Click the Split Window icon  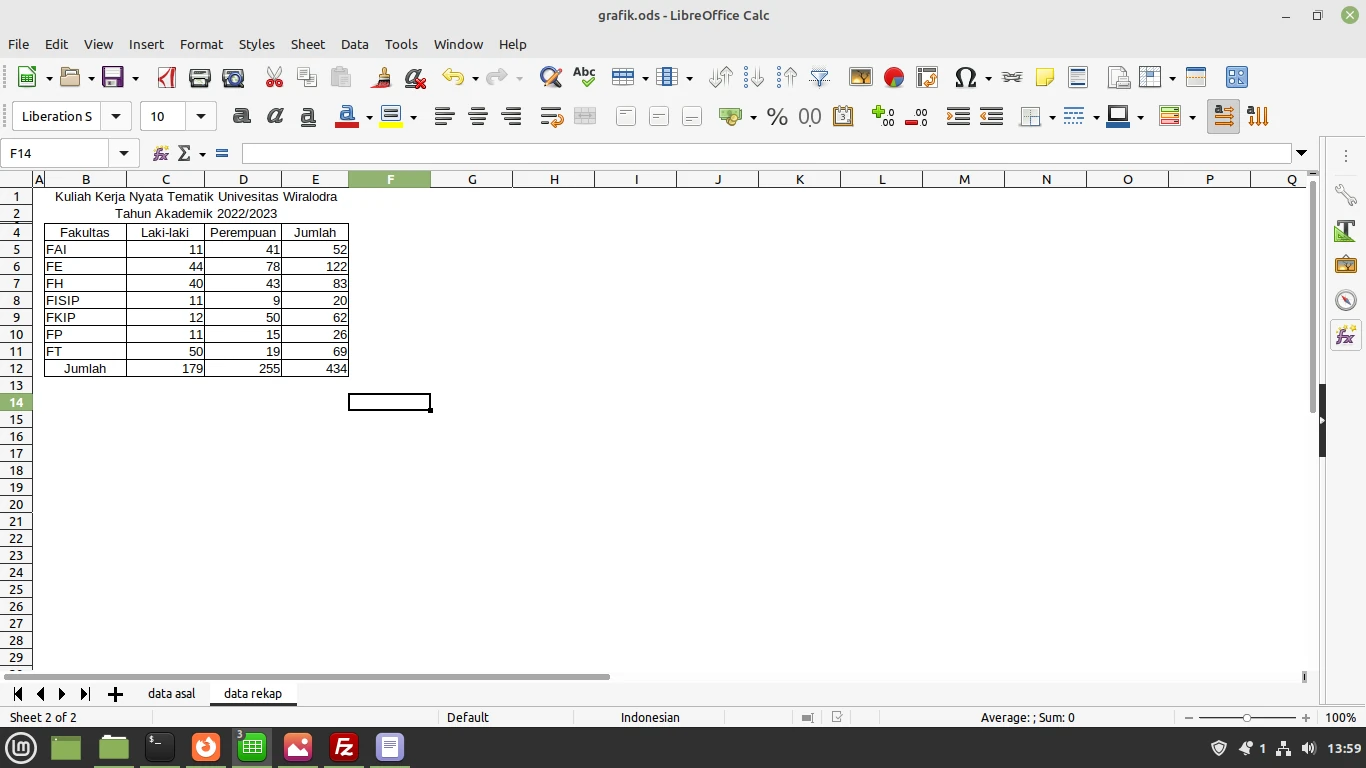[x=1196, y=77]
